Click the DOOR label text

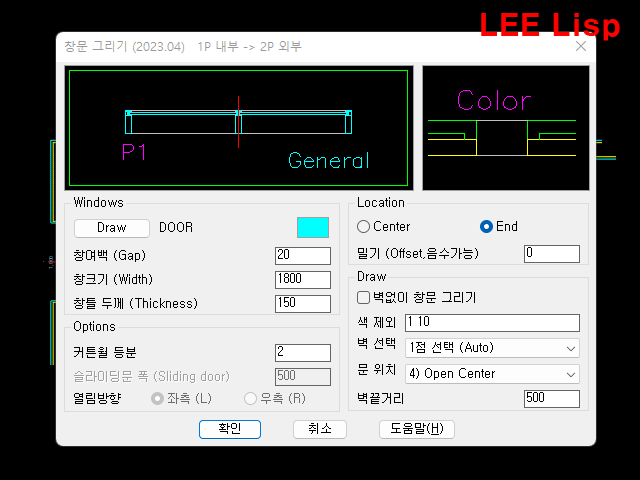176,228
